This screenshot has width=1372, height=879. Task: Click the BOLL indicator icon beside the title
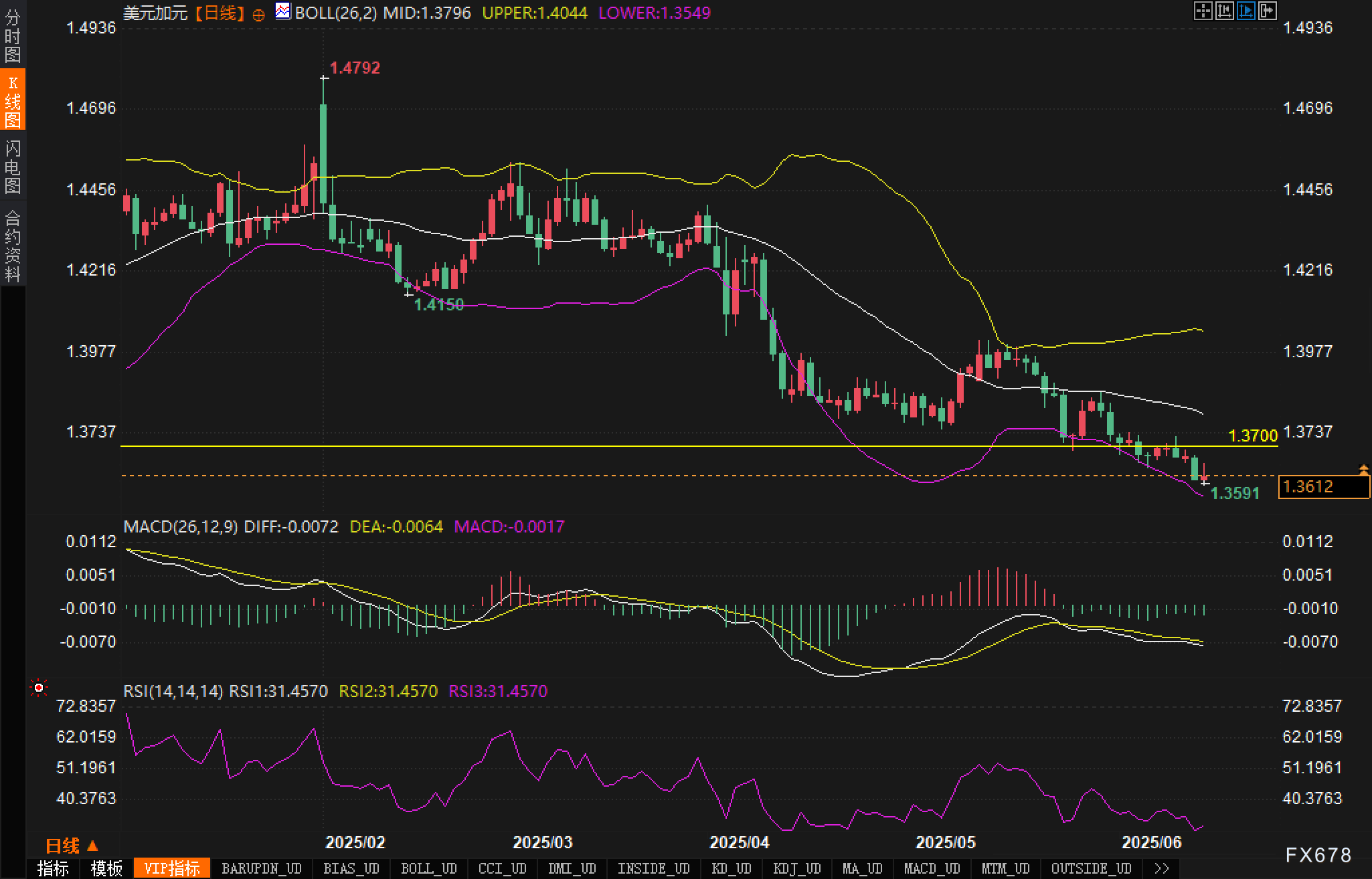[x=283, y=11]
